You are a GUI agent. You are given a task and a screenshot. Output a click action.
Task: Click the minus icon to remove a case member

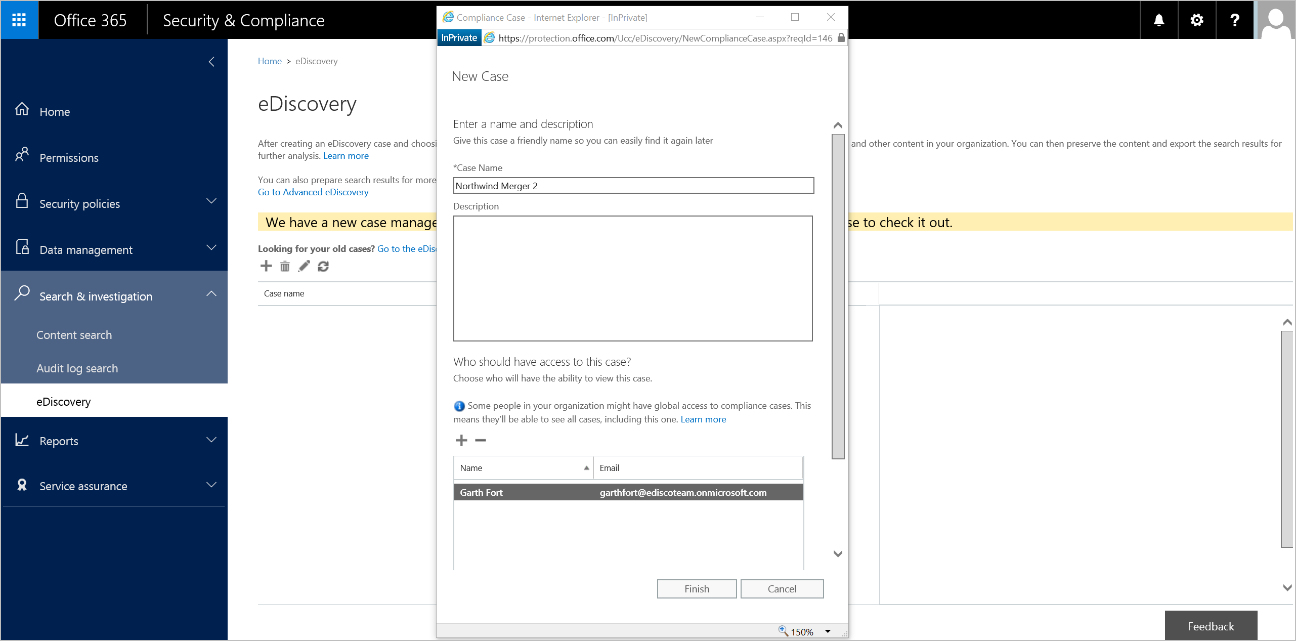[480, 440]
